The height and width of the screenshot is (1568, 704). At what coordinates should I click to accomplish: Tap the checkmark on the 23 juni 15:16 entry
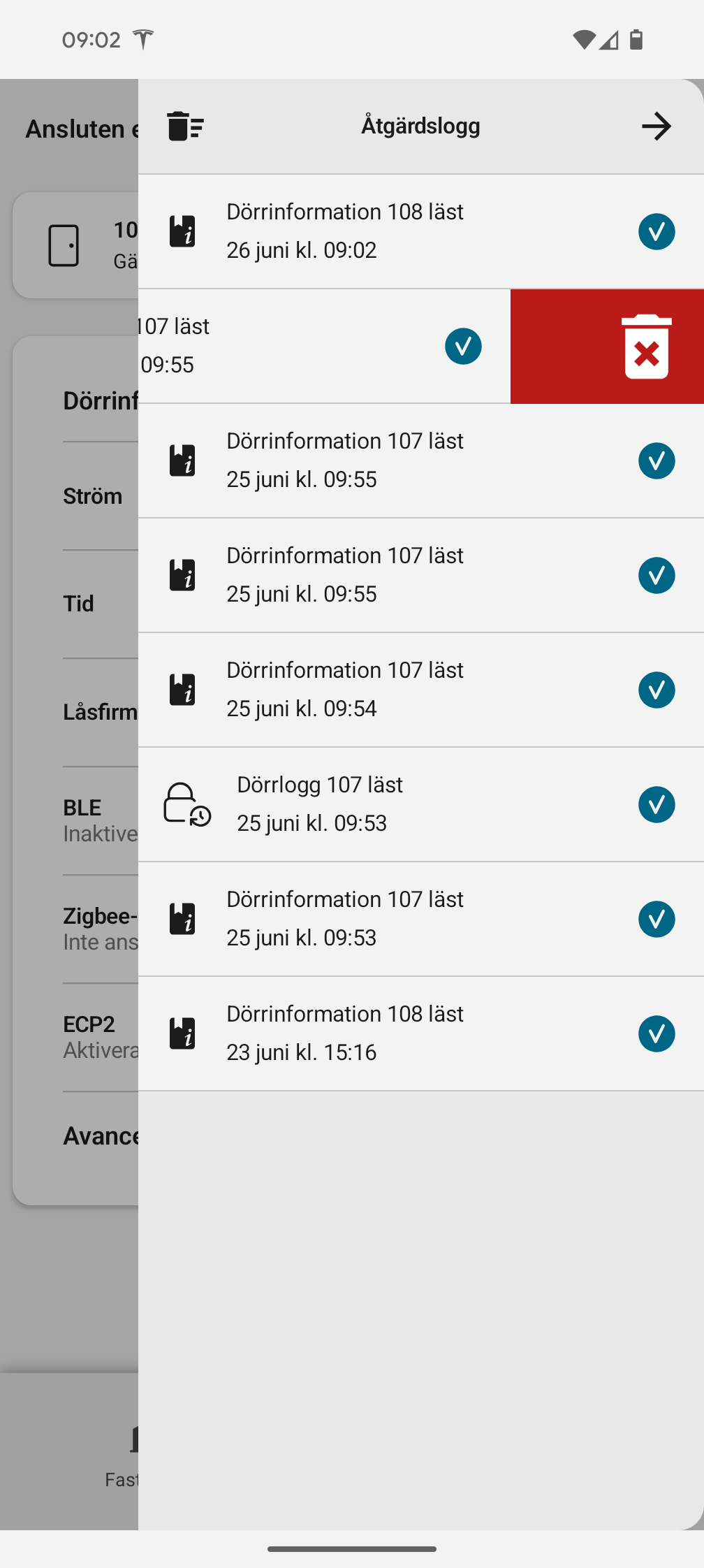pos(657,1033)
